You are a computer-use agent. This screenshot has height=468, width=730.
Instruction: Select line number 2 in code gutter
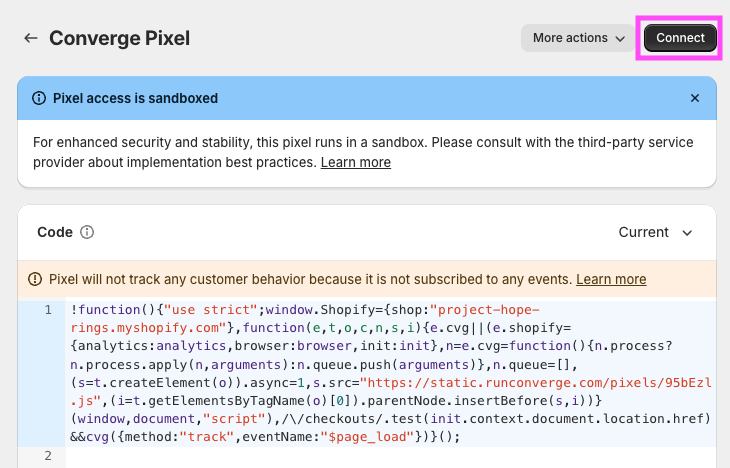pos(47,456)
